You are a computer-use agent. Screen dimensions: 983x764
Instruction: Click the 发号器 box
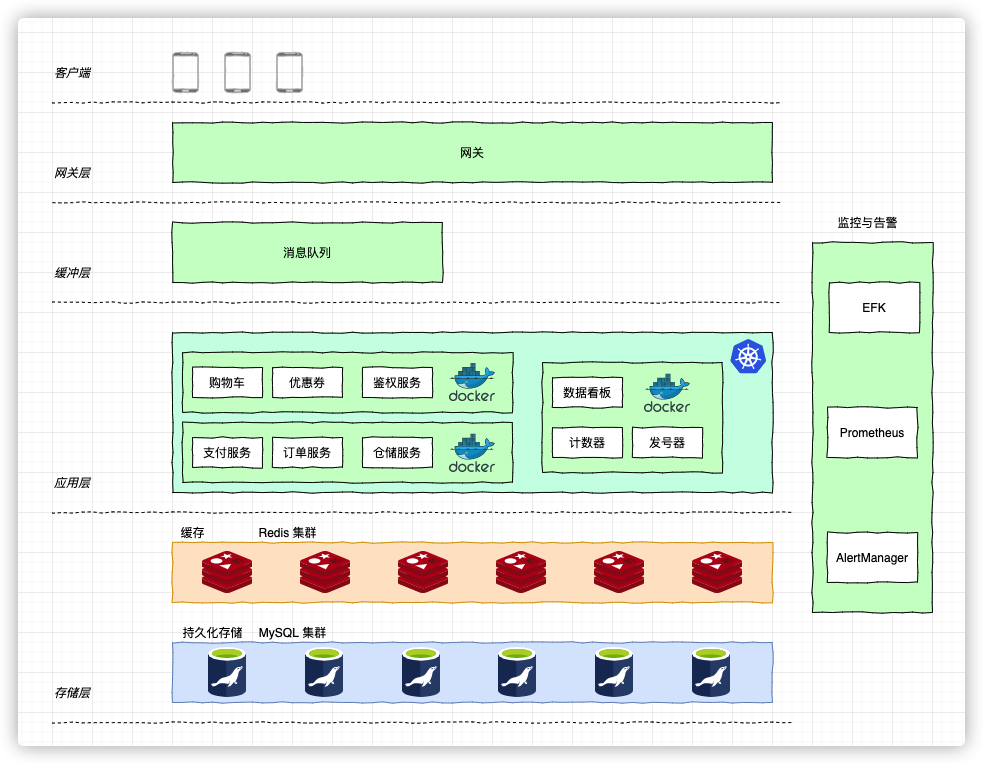tap(667, 443)
